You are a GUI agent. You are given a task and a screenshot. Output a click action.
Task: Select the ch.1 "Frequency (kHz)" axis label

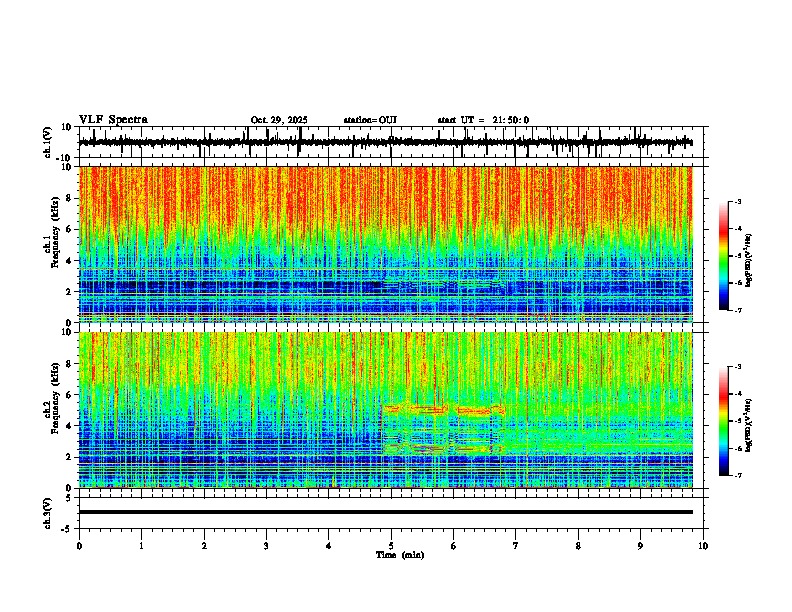(54, 232)
